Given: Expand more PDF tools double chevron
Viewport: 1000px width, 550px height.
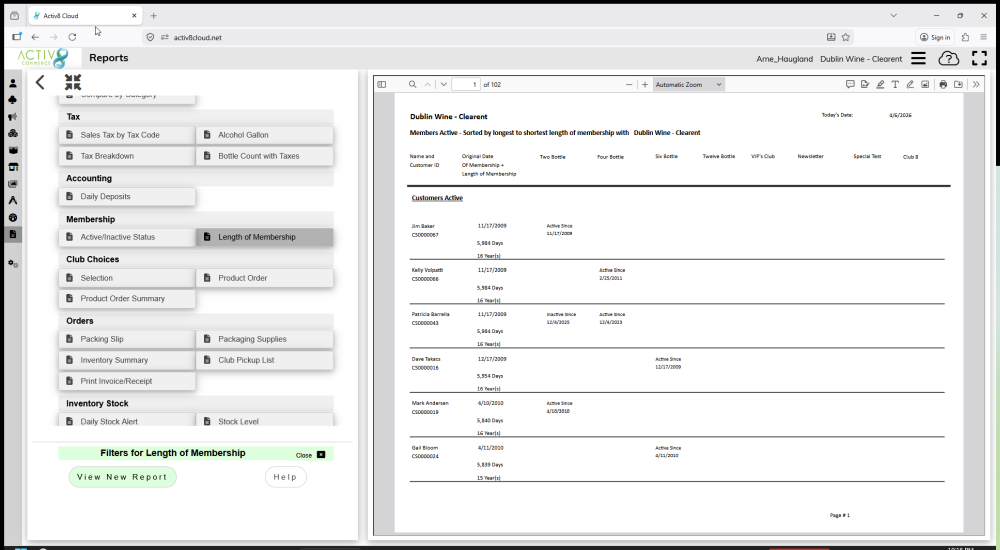Looking at the screenshot, I should 976,84.
